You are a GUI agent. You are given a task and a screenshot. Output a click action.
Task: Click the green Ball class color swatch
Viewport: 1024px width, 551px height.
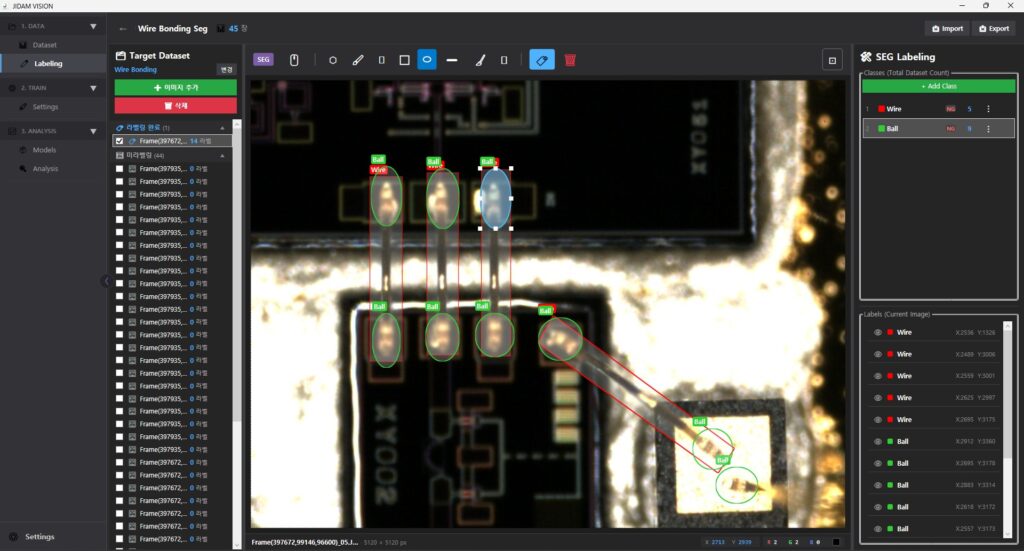[881, 129]
